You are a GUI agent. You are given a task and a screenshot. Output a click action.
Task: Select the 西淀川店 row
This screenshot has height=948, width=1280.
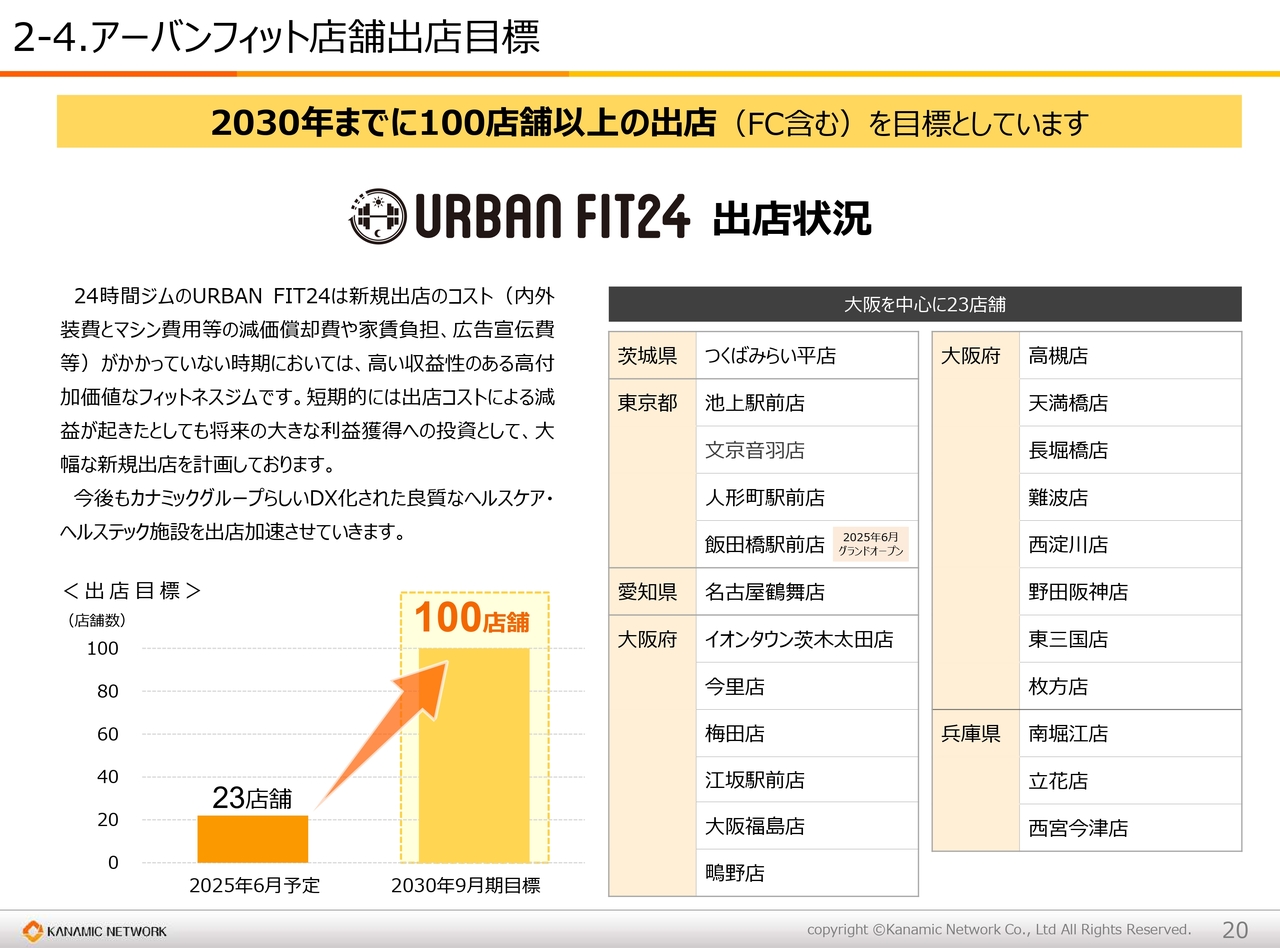tap(1131, 544)
